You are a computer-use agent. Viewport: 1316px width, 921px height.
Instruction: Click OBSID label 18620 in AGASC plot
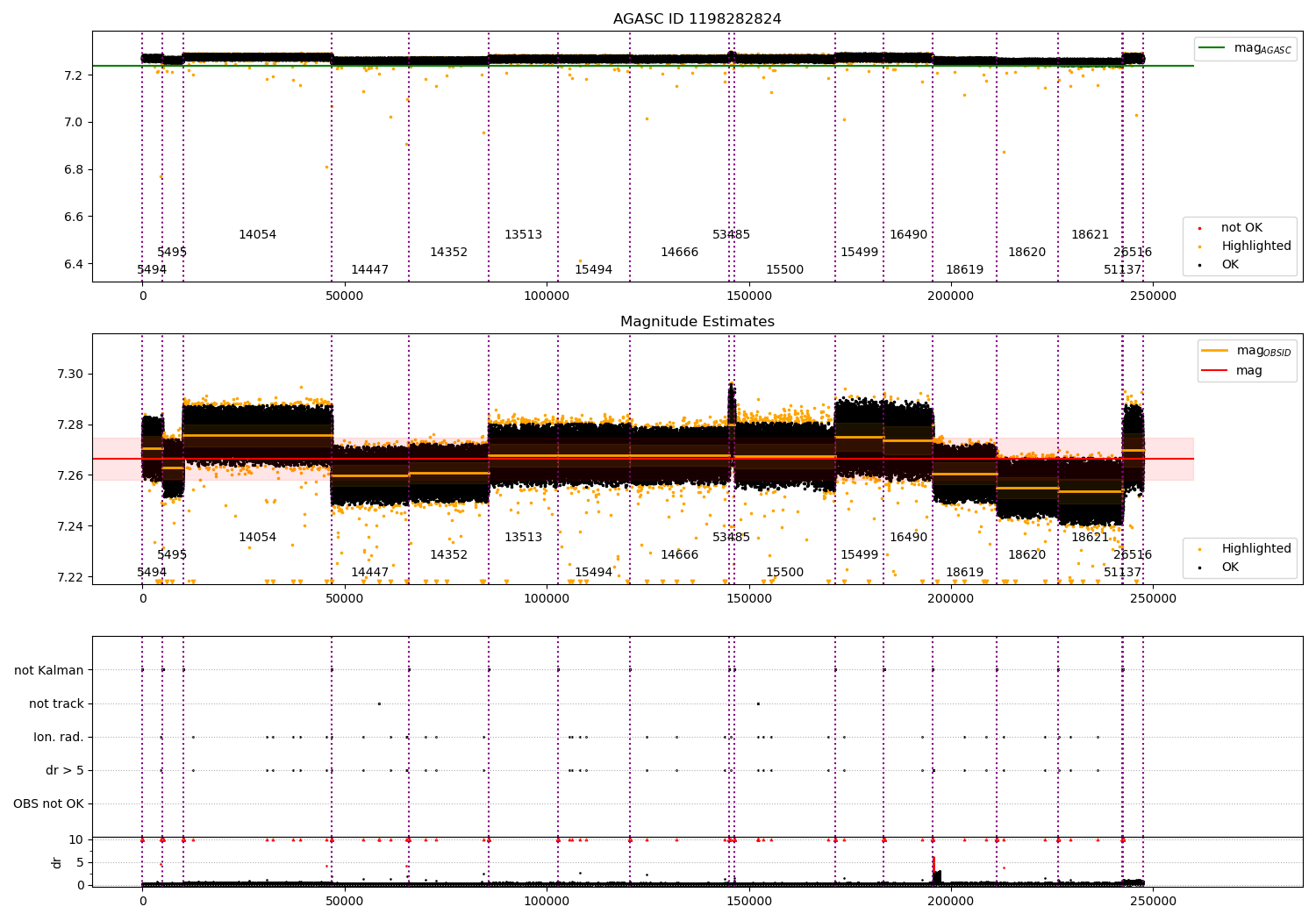[1026, 253]
